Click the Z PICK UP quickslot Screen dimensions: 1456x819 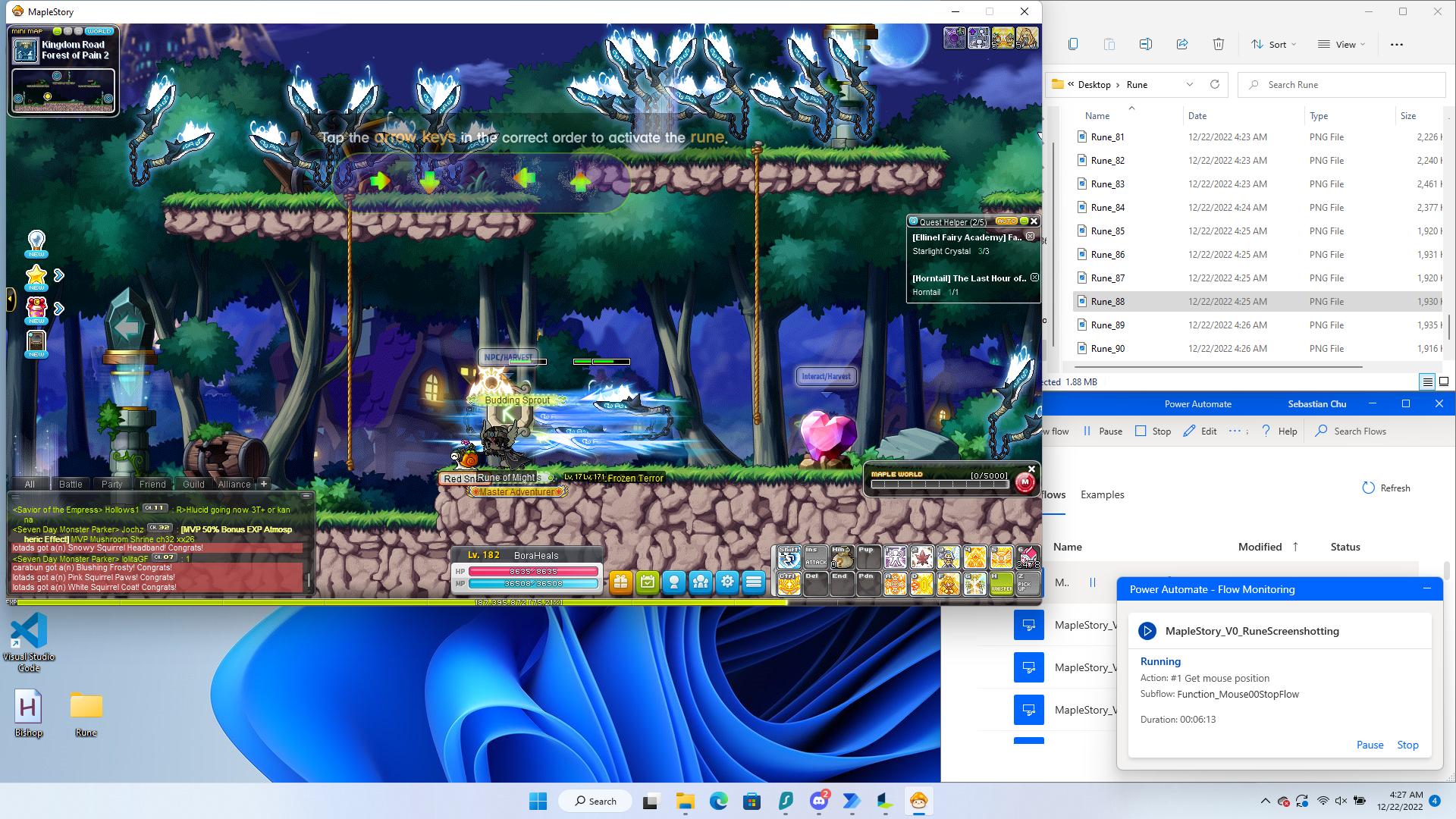click(1028, 583)
